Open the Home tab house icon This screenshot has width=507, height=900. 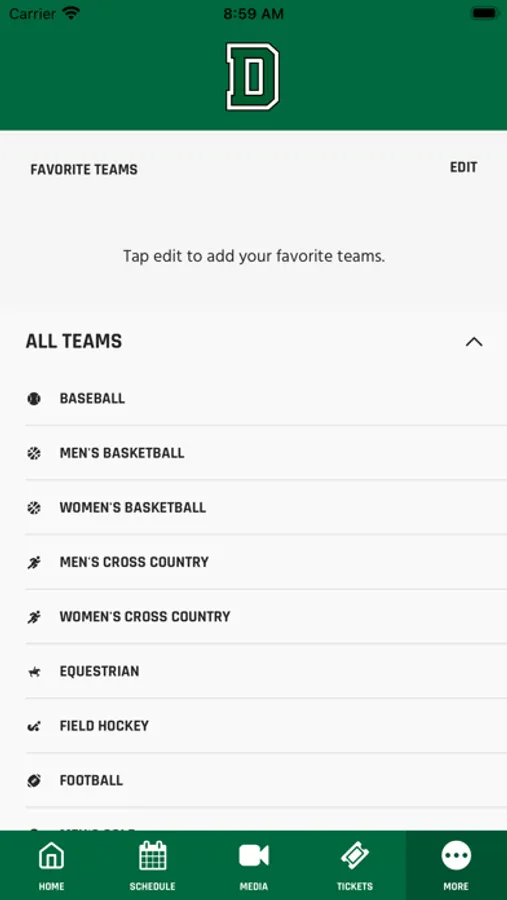[x=51, y=856]
